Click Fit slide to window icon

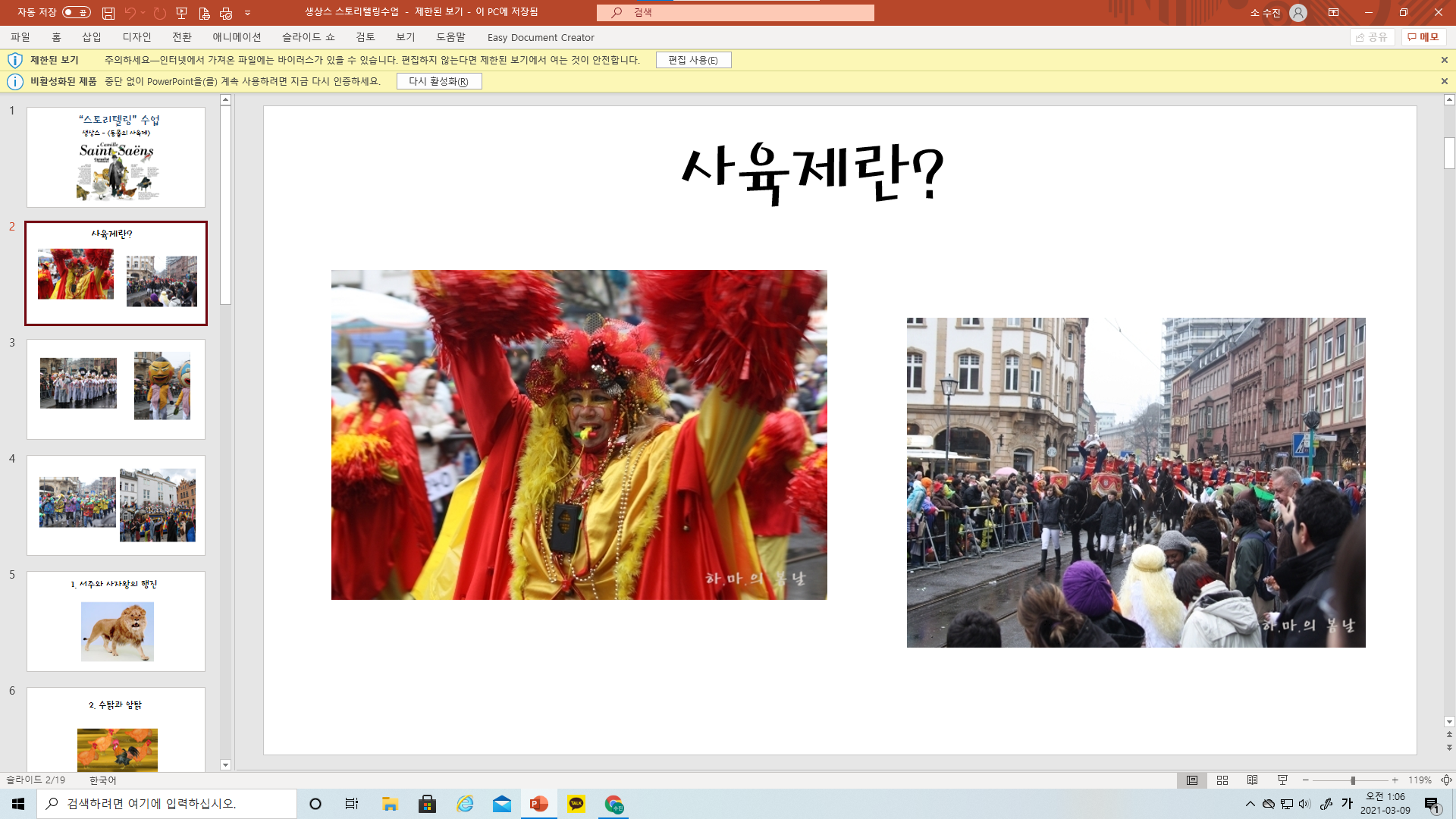tap(1446, 780)
